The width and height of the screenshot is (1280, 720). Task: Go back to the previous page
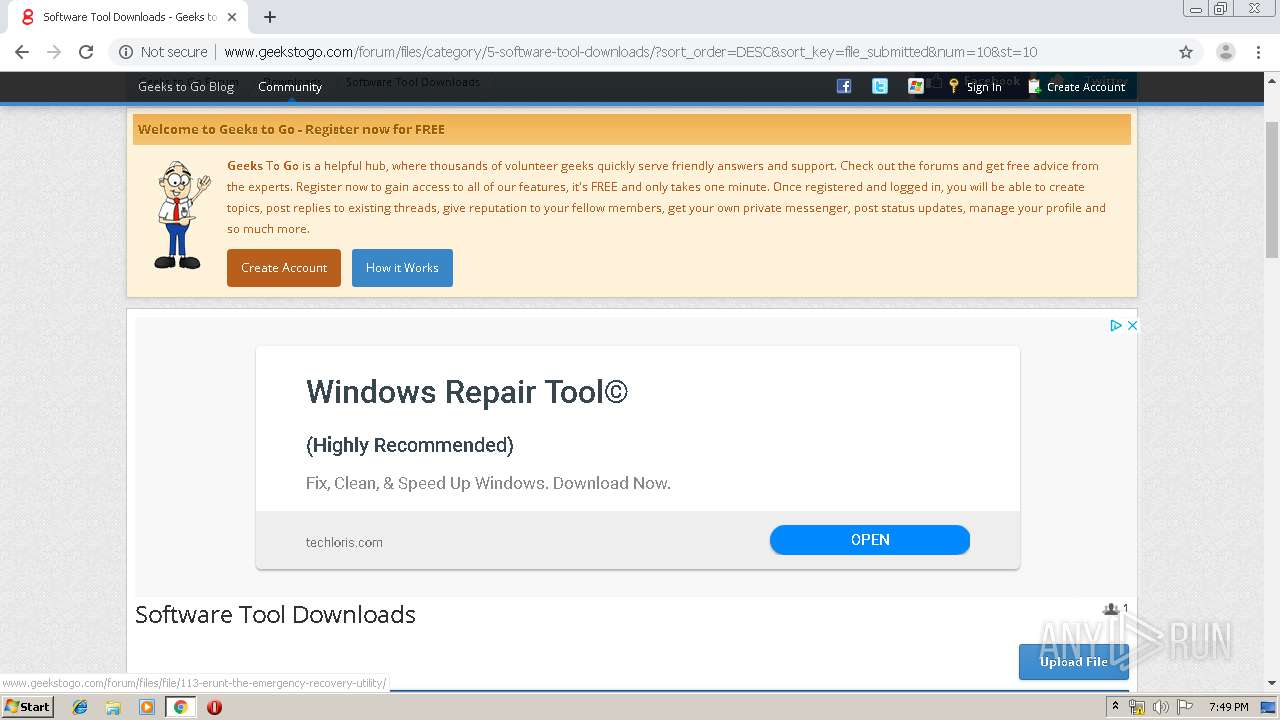tap(22, 52)
